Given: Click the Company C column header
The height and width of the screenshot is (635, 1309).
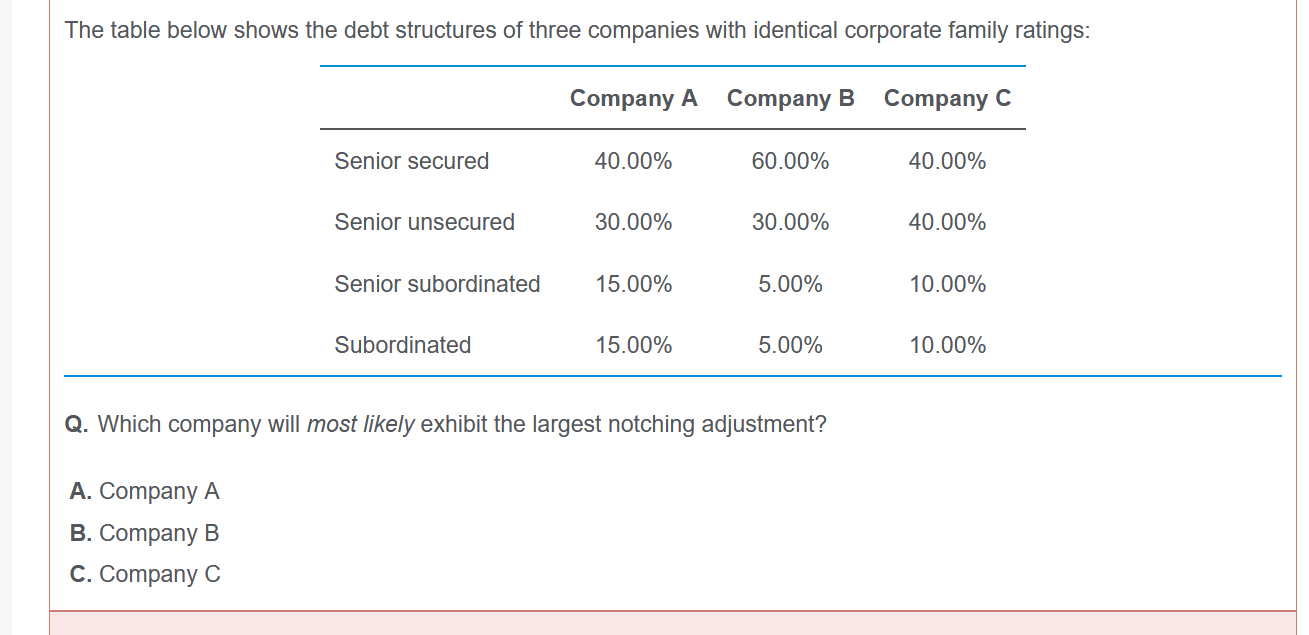Looking at the screenshot, I should click(x=947, y=98).
